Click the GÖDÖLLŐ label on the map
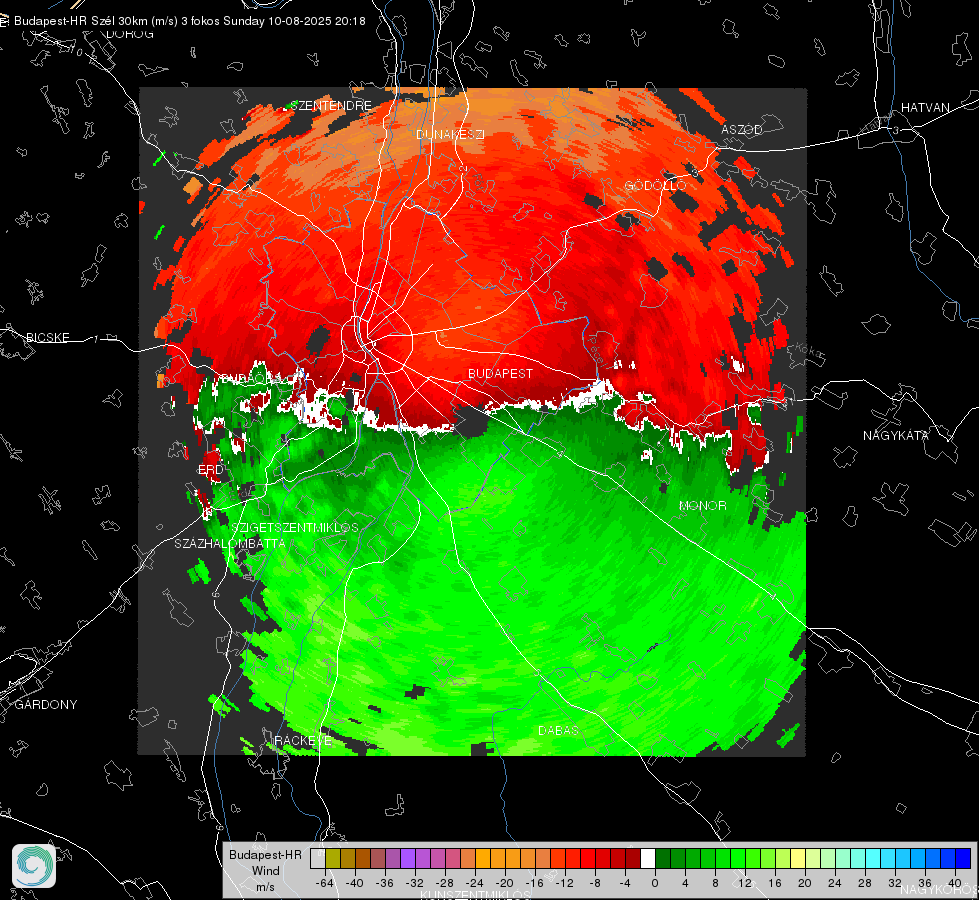This screenshot has height=900, width=979. tap(656, 185)
